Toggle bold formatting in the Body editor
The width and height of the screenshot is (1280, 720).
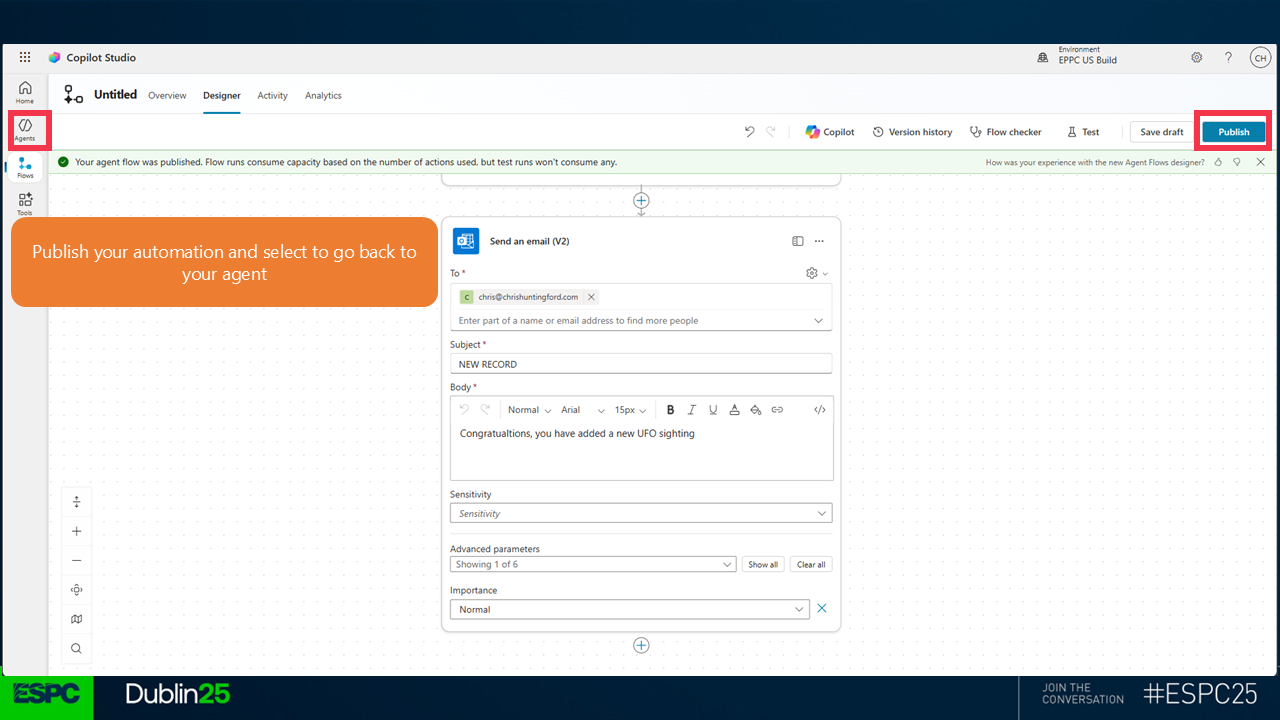670,410
